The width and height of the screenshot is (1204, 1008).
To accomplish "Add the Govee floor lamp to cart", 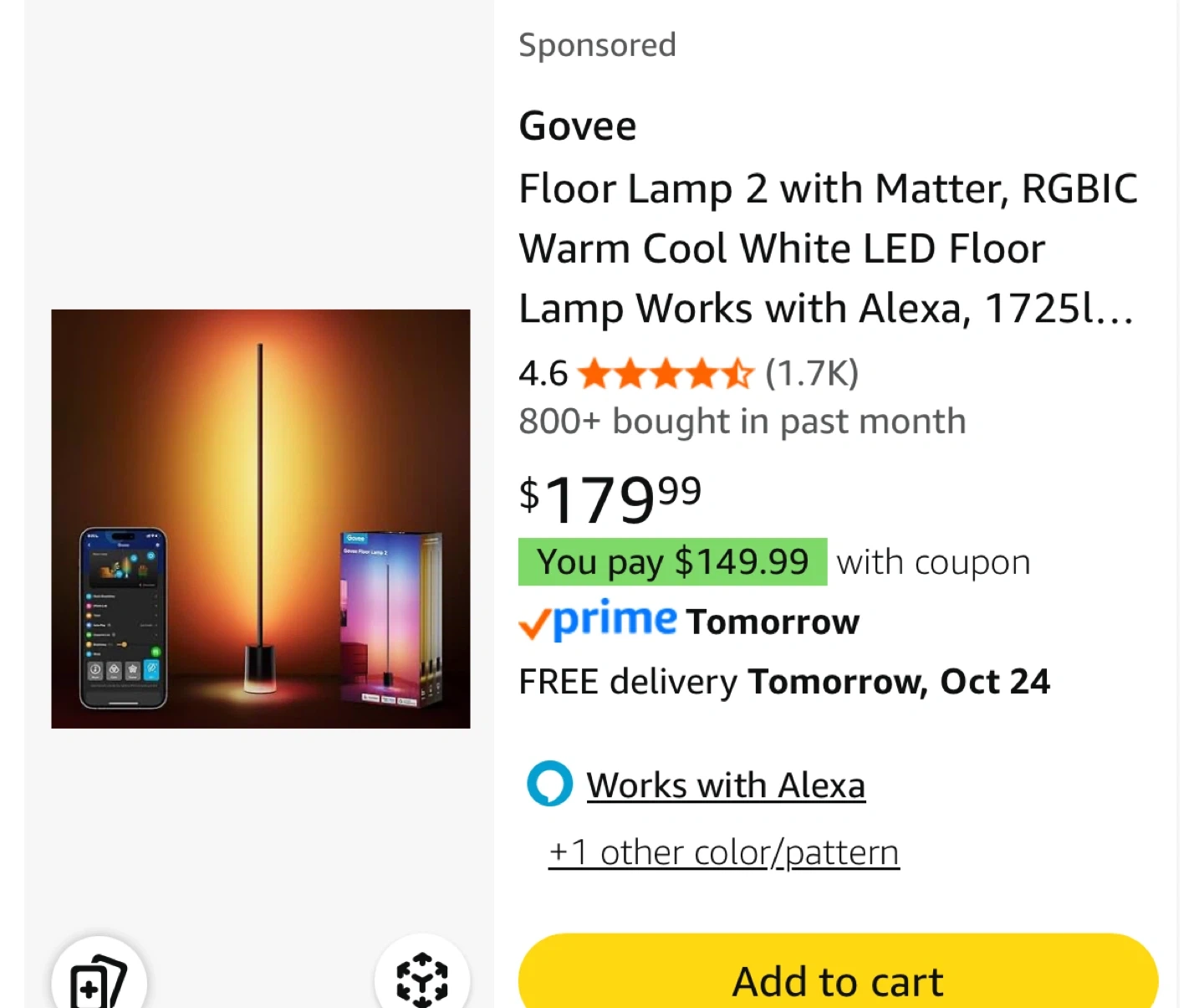I will point(838,980).
